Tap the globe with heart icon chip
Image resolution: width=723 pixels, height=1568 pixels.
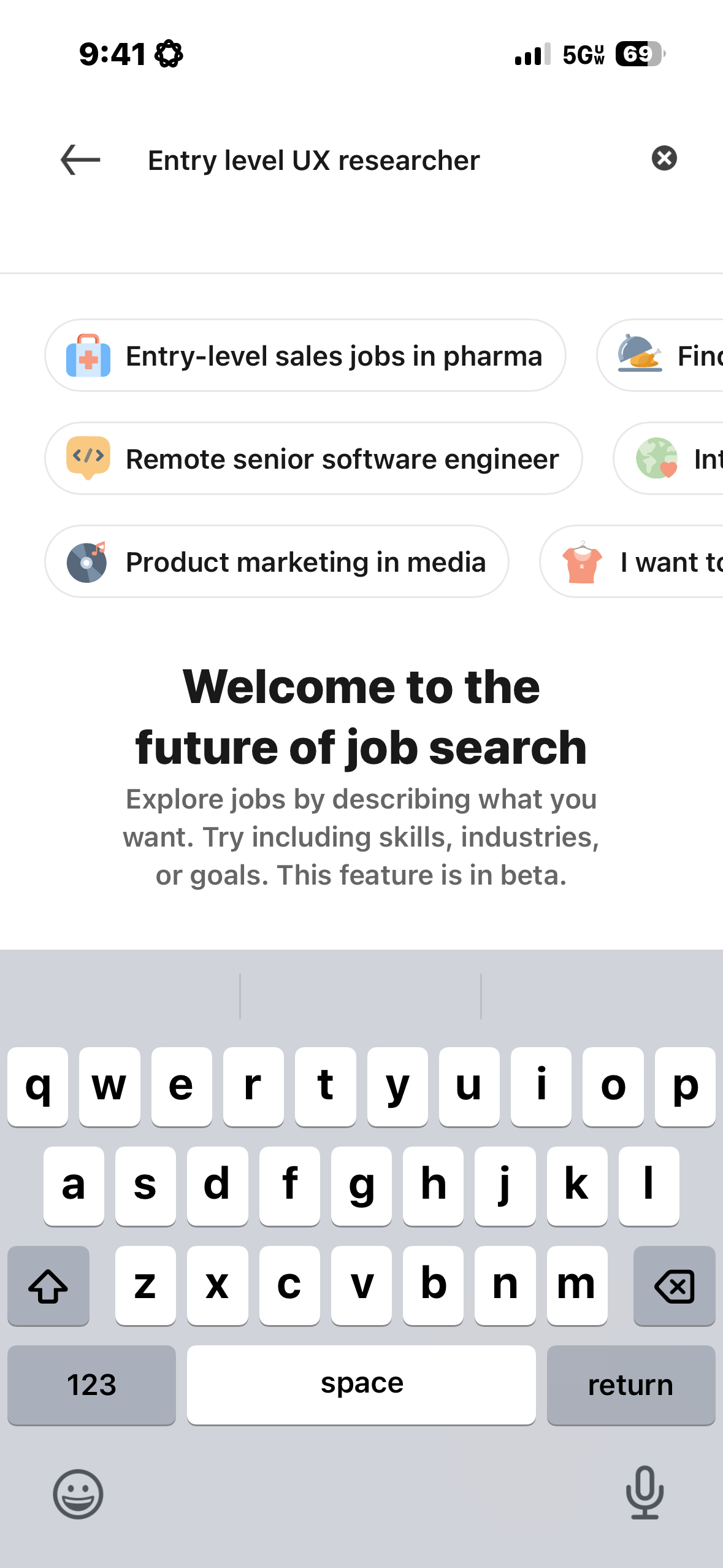tap(657, 458)
